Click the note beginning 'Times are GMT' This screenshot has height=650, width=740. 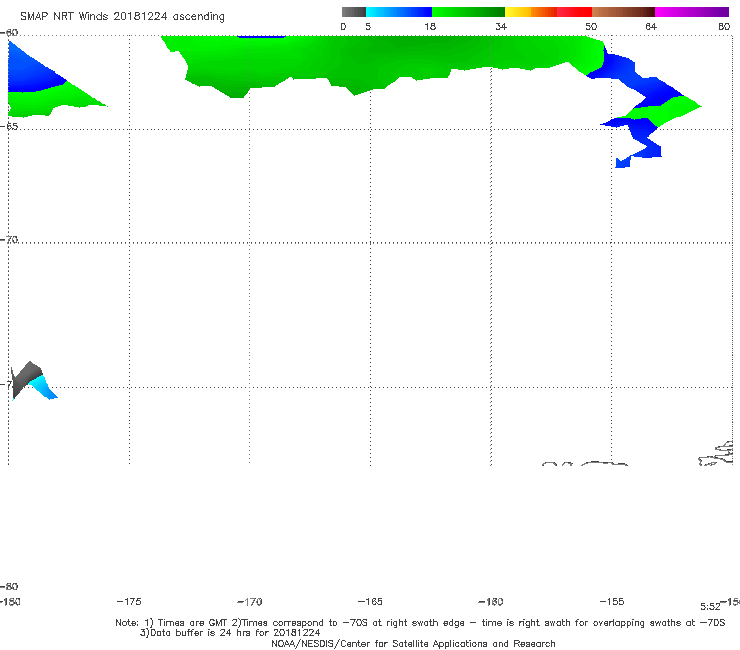(420, 623)
